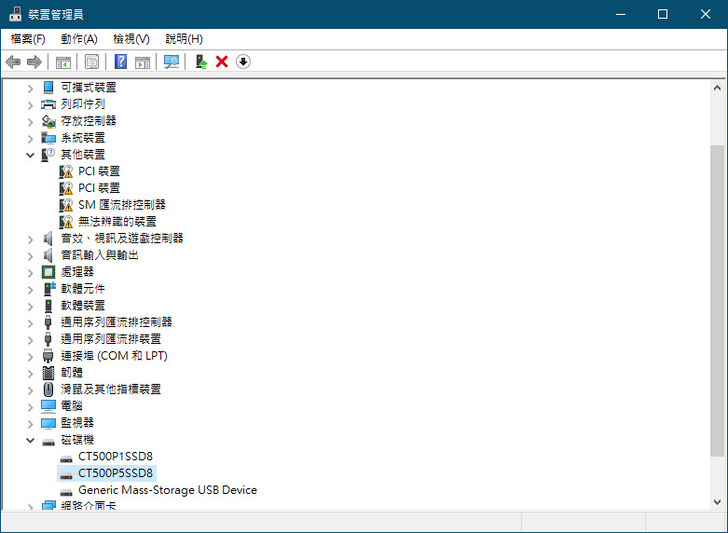
Task: Click the 存放控制器 category icon
Action: 49,121
